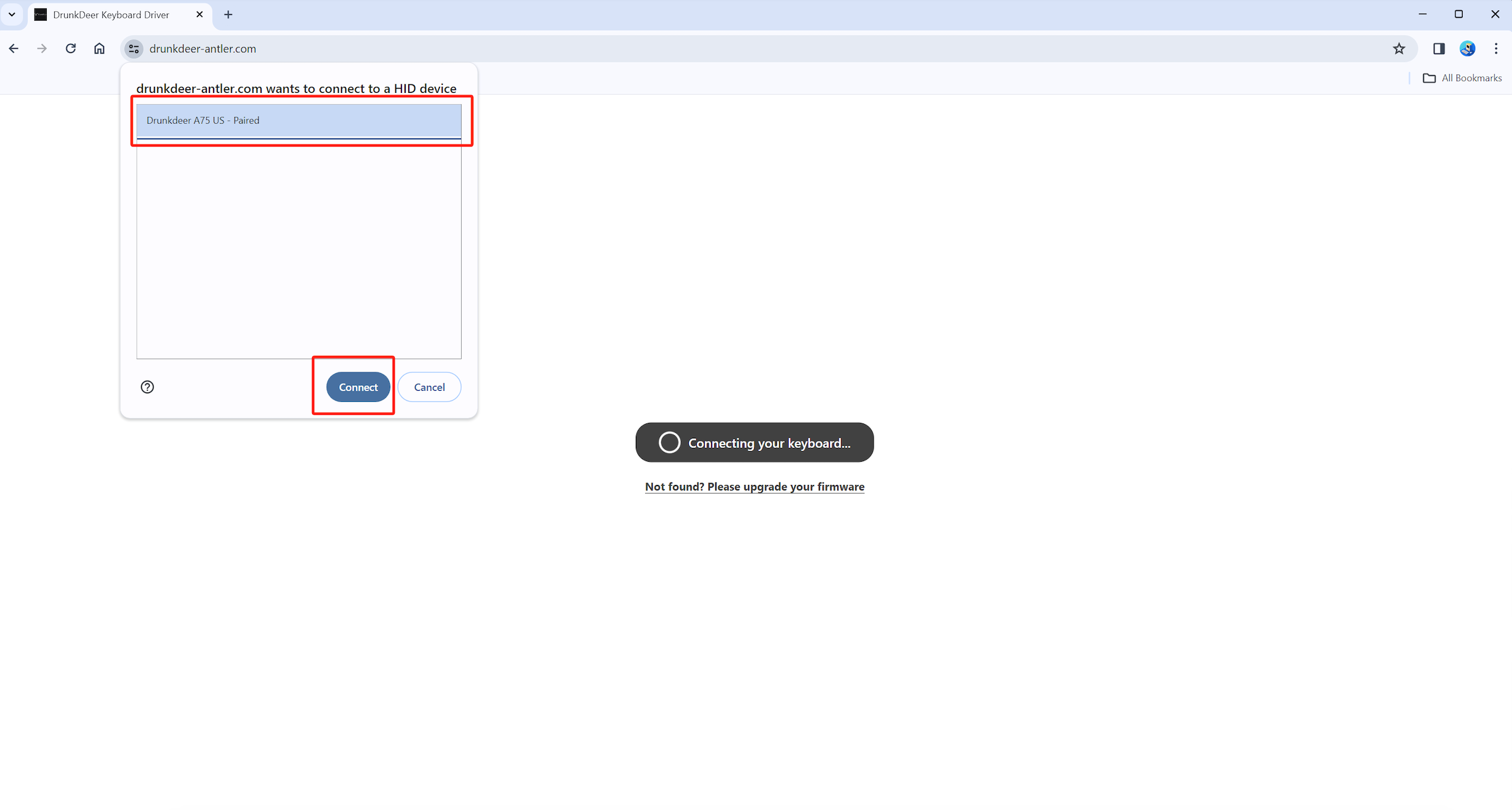Minimize the browser window

[1423, 14]
